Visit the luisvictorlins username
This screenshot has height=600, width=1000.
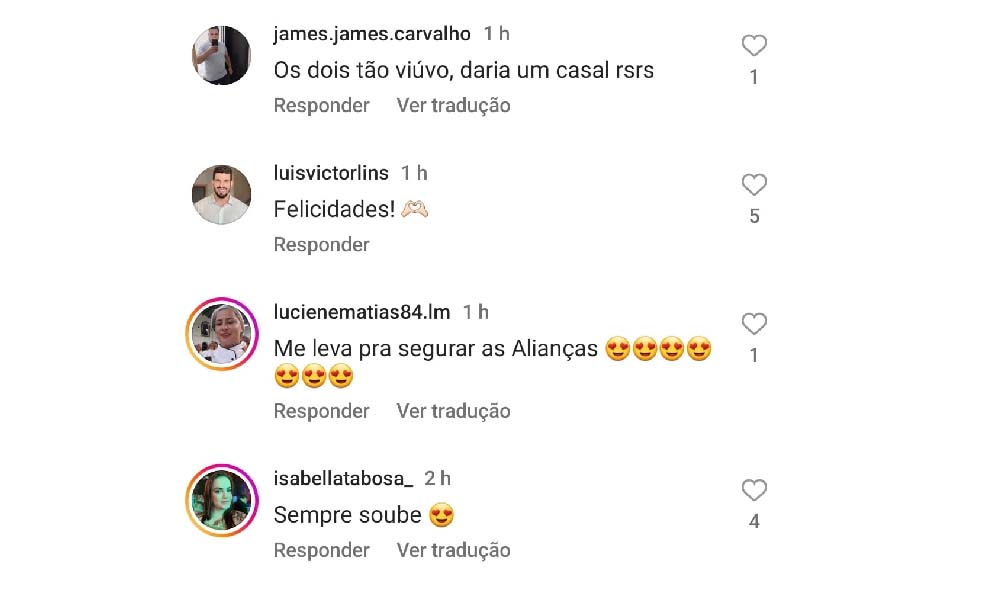[x=331, y=173]
